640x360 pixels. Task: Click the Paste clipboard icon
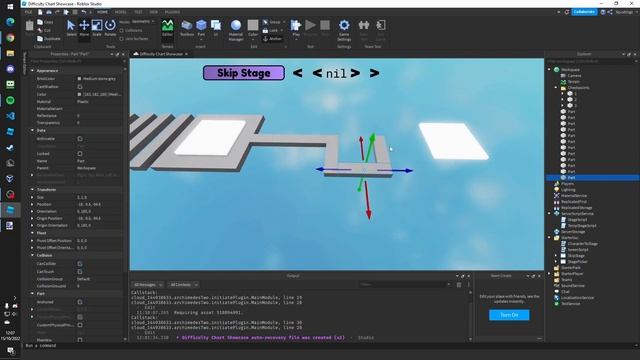tap(29, 27)
